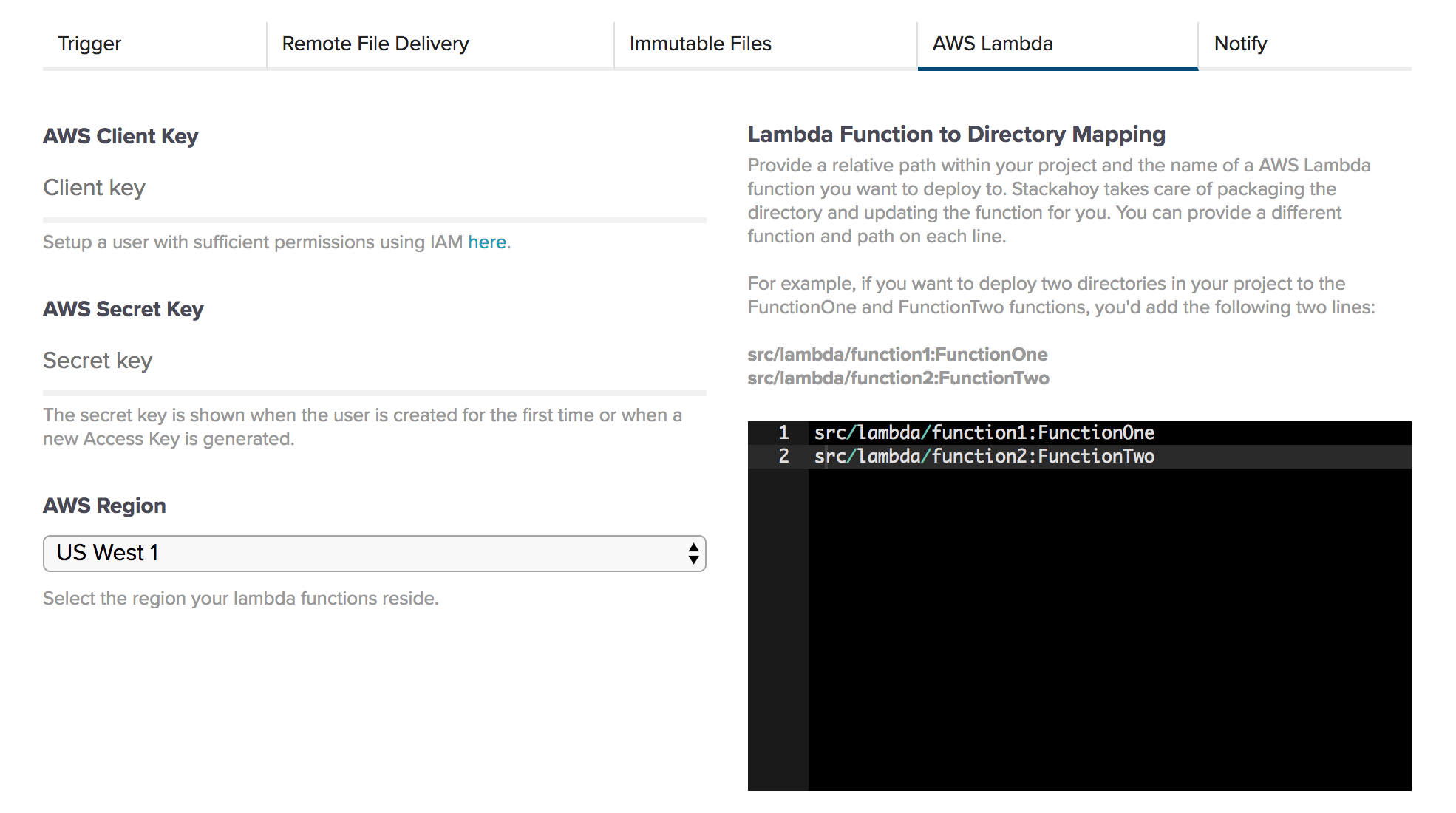
Task: Click line number 1 in editor gutter
Action: (x=783, y=433)
